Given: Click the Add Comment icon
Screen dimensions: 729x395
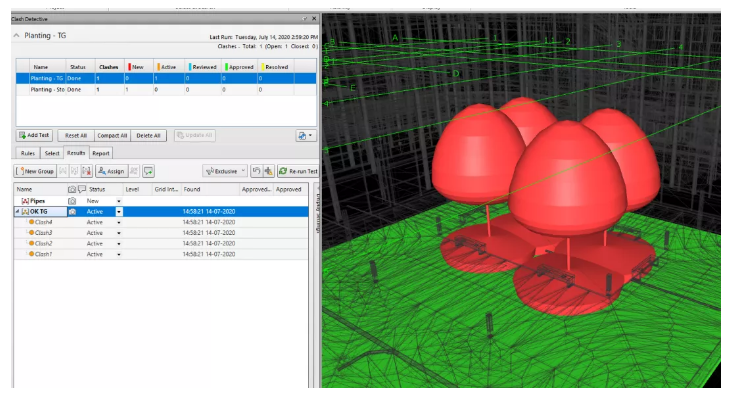Looking at the screenshot, I should point(148,171).
